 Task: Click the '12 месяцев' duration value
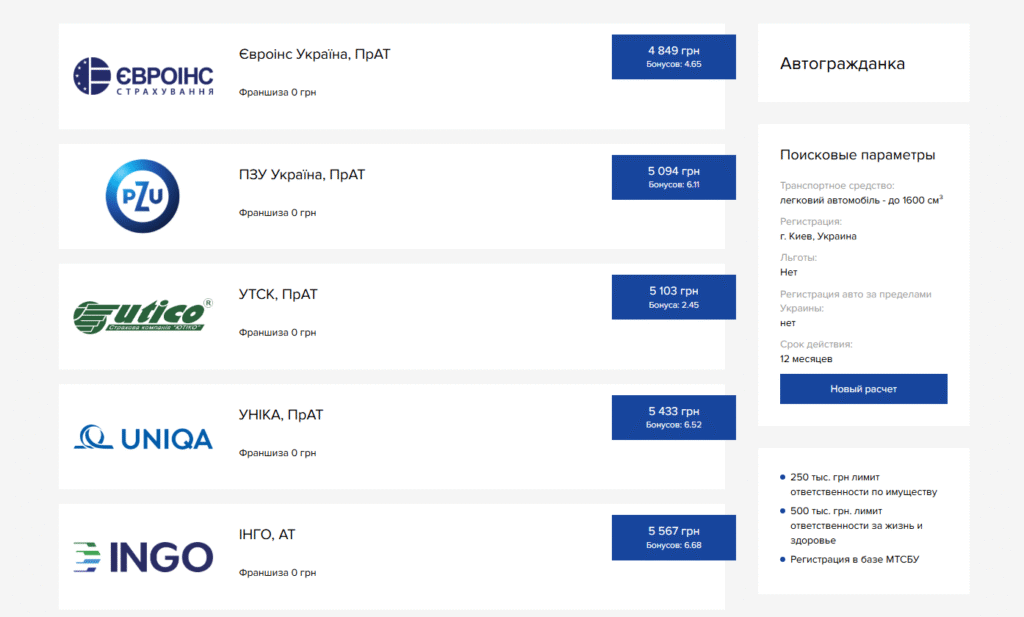tap(806, 359)
